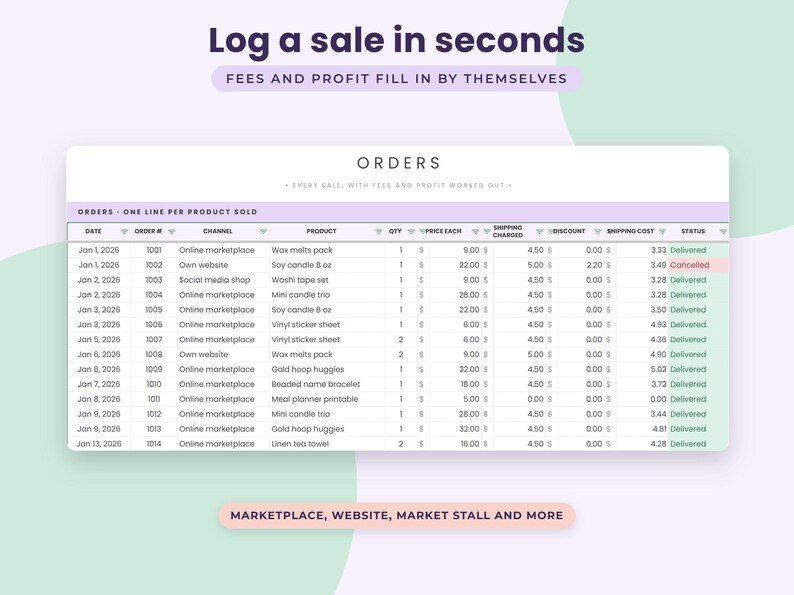Image resolution: width=794 pixels, height=595 pixels.
Task: Open the DATE column filter dropdown
Action: pyautogui.click(x=125, y=231)
